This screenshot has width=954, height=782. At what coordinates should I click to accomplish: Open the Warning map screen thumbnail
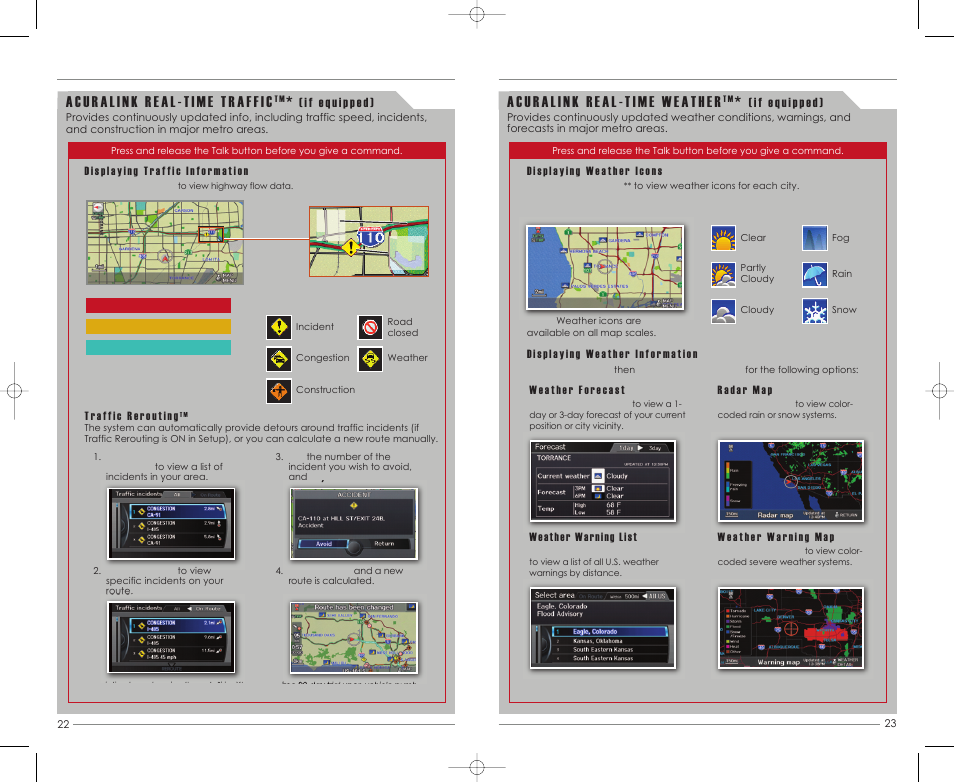click(x=790, y=628)
